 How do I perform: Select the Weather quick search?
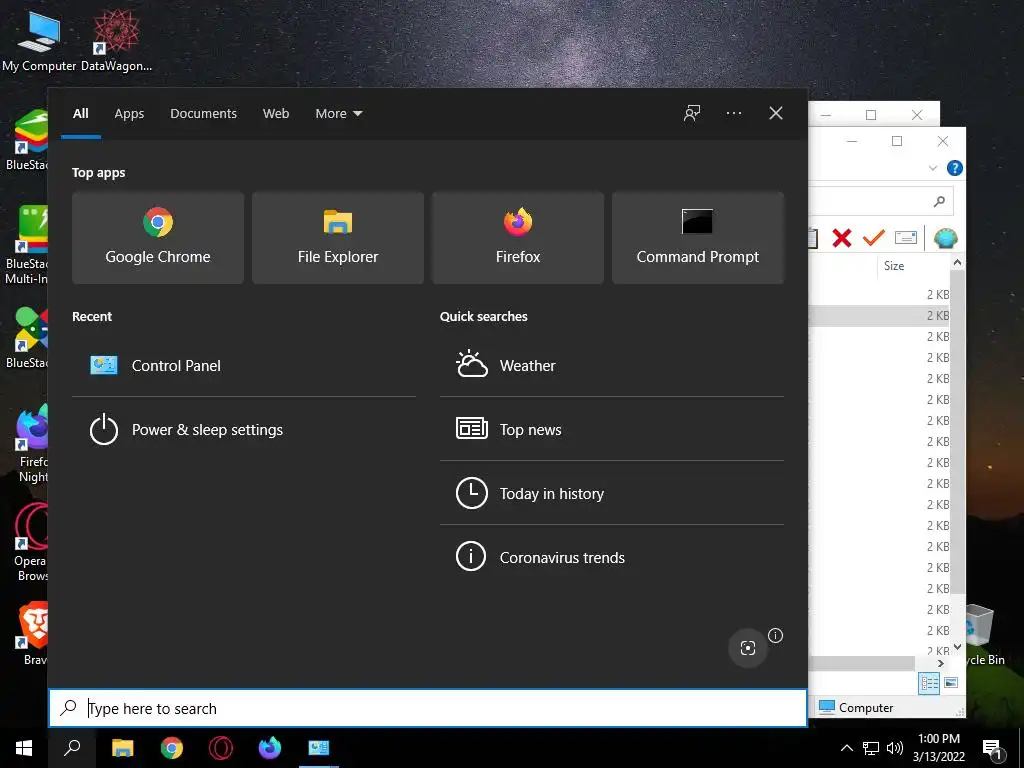pos(611,366)
